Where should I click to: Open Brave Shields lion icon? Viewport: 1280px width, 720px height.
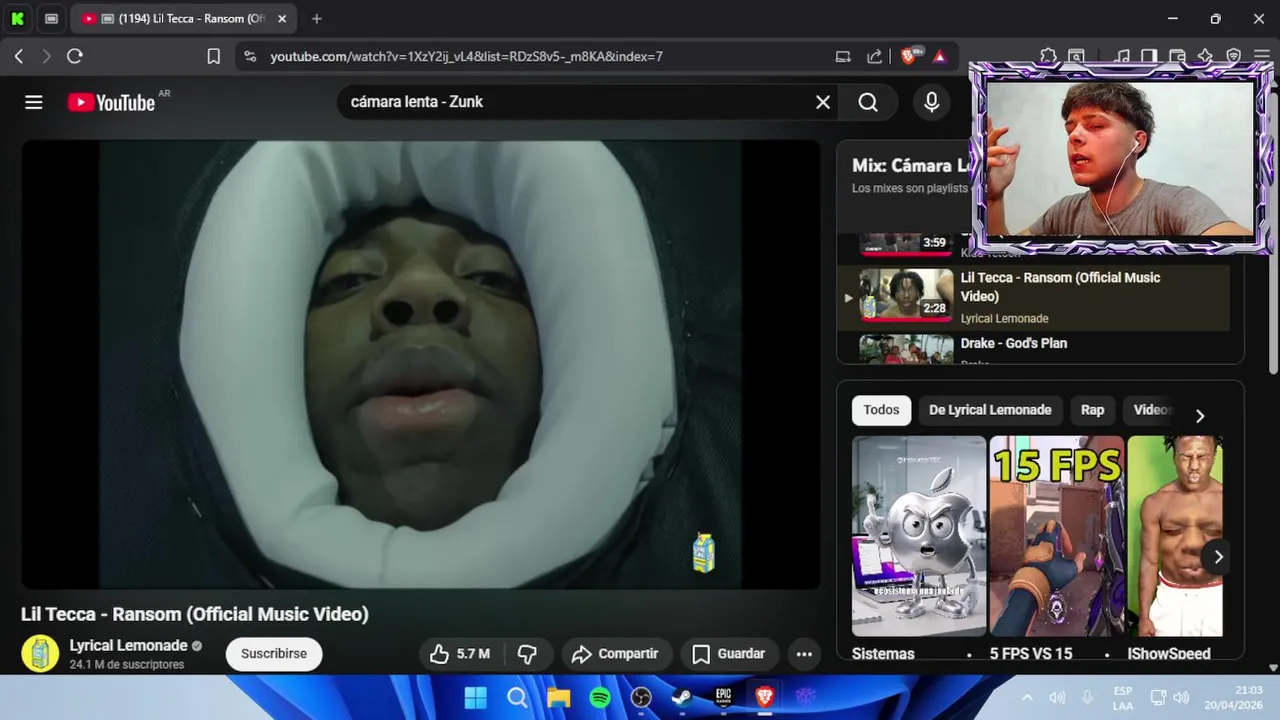coord(908,56)
